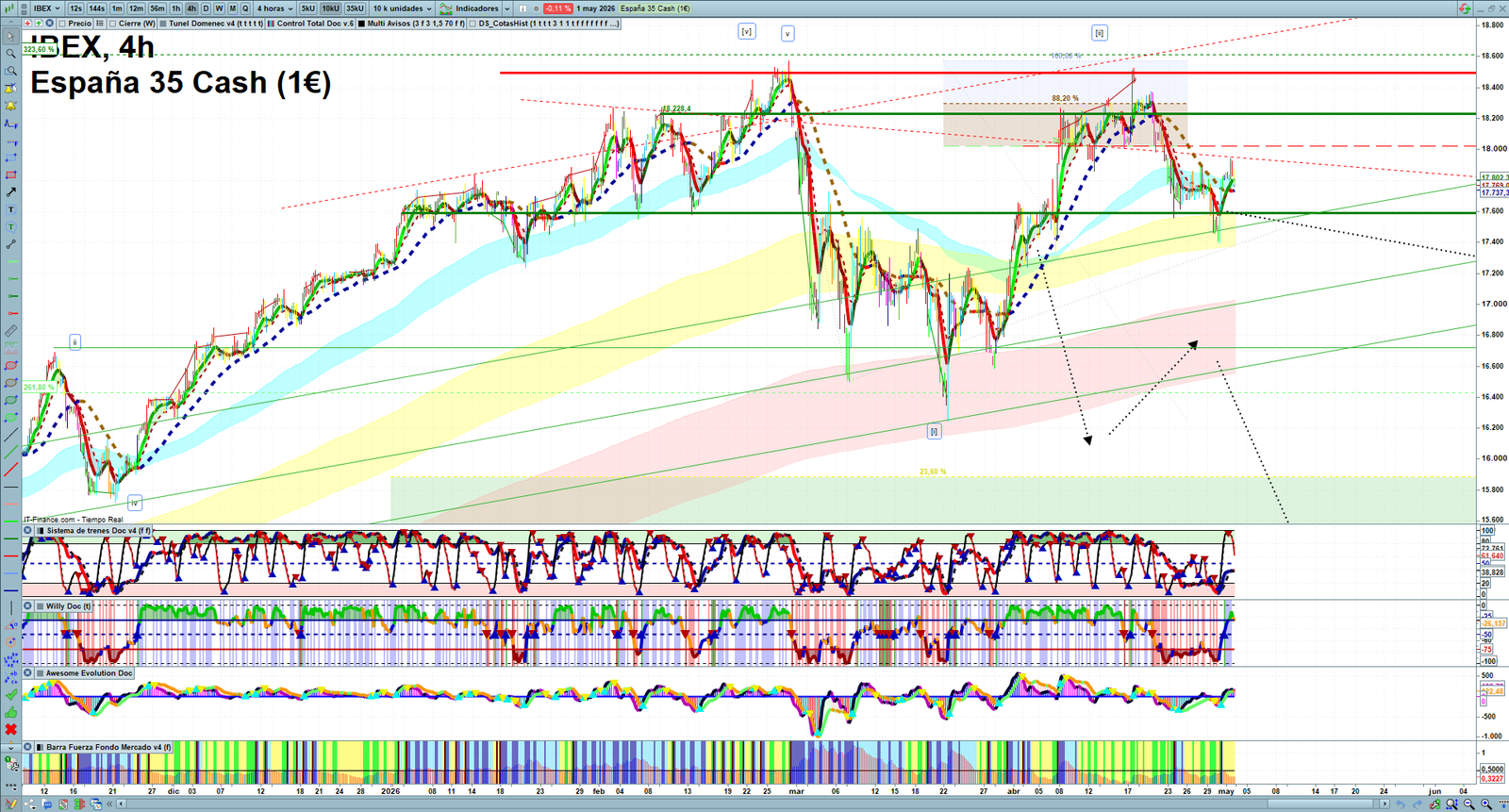Click the España 35 Cash (1€) label
Screen dimensions: 1509x812
tap(655, 8)
